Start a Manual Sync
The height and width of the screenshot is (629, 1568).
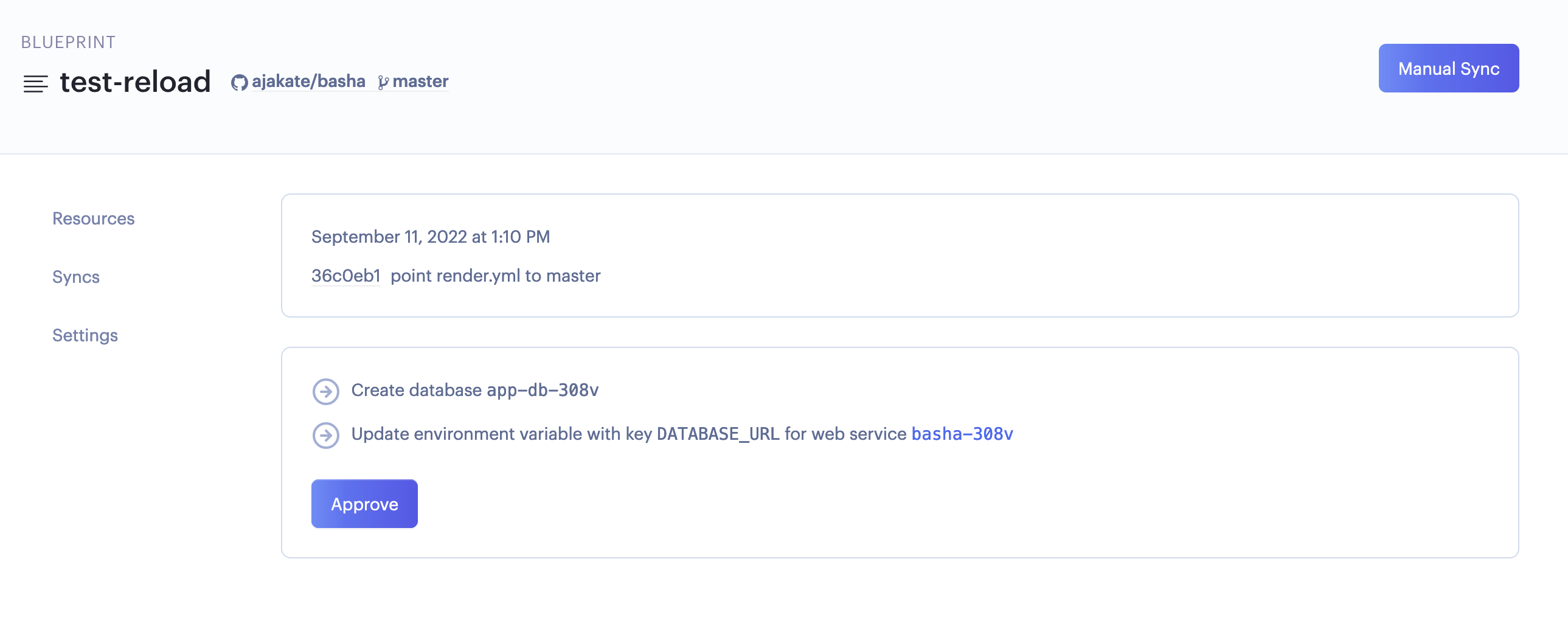pos(1448,68)
